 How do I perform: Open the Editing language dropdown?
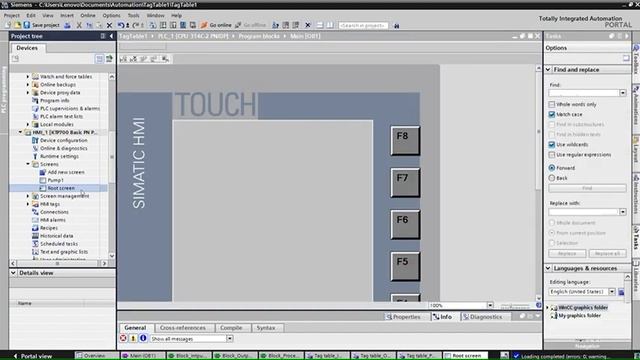point(611,291)
